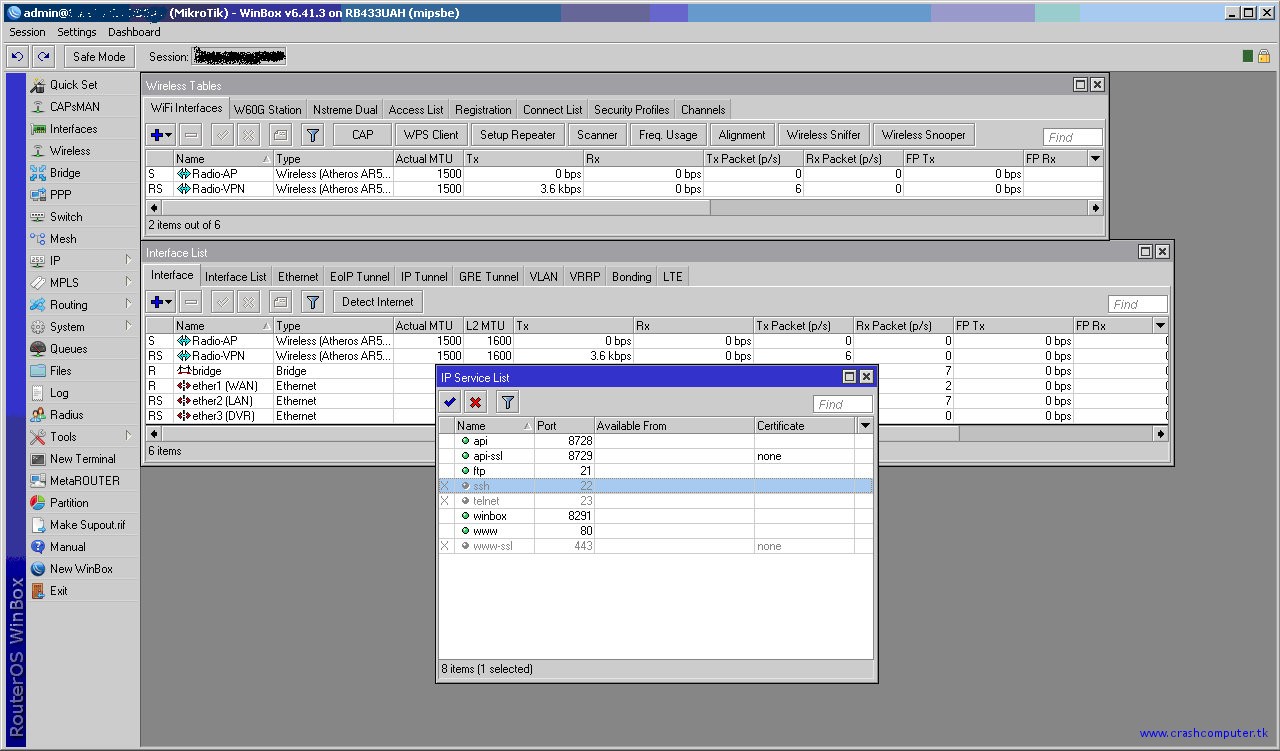Click the WPS Client button

(x=431, y=135)
